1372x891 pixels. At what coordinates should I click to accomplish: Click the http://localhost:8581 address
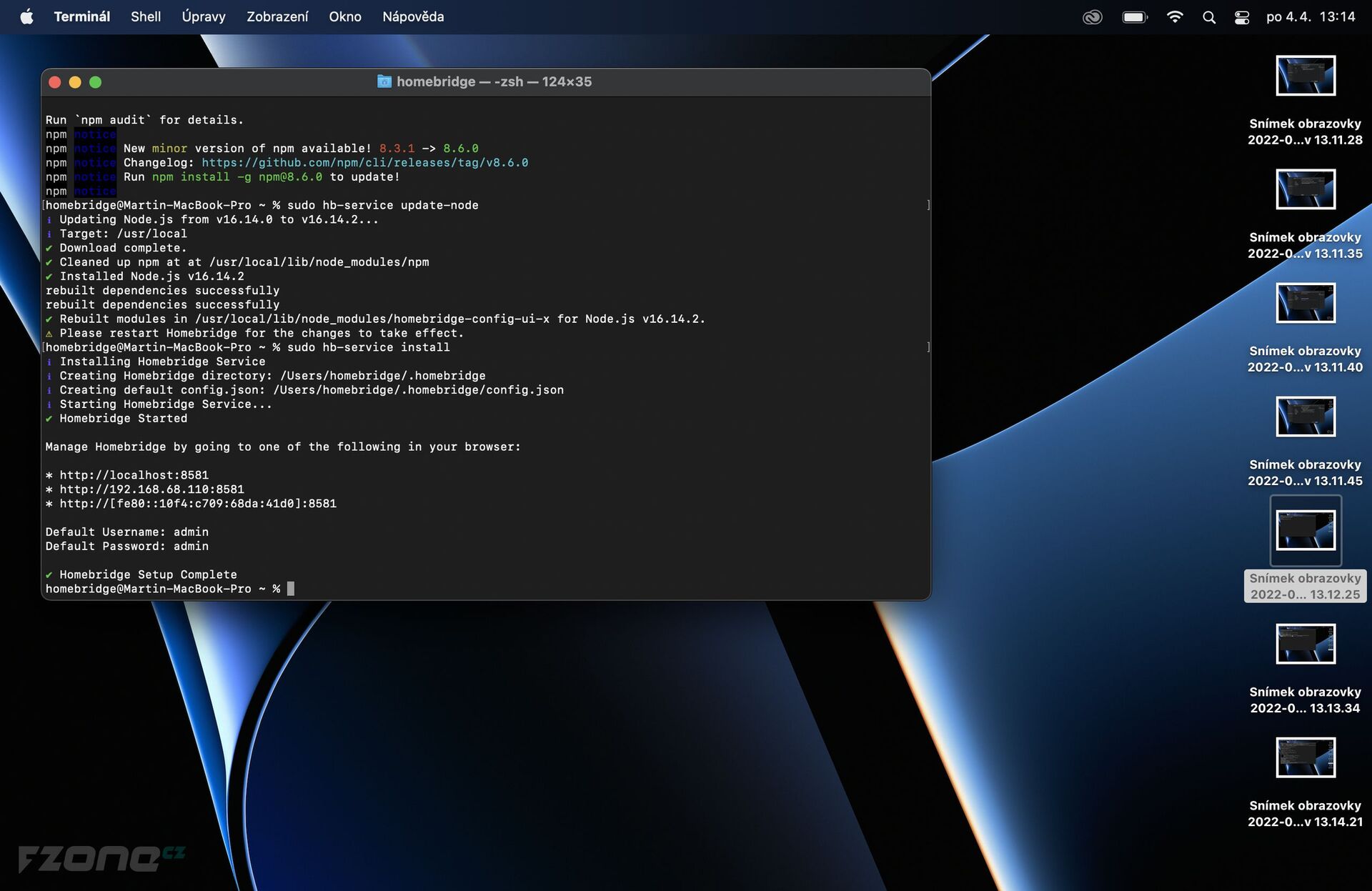click(134, 475)
